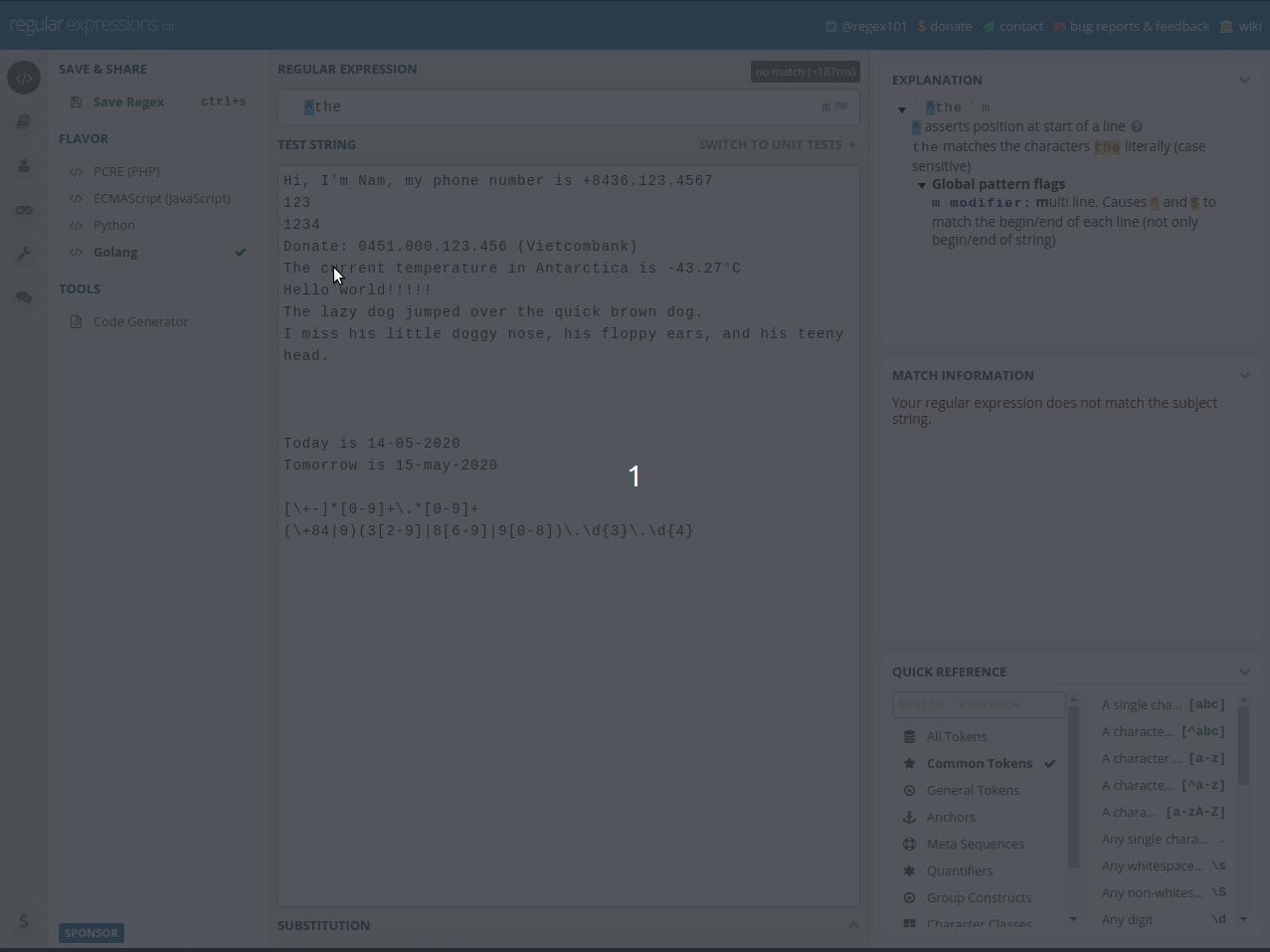Click the Quantifiers asterisk icon
The width and height of the screenshot is (1270, 952).
click(909, 870)
